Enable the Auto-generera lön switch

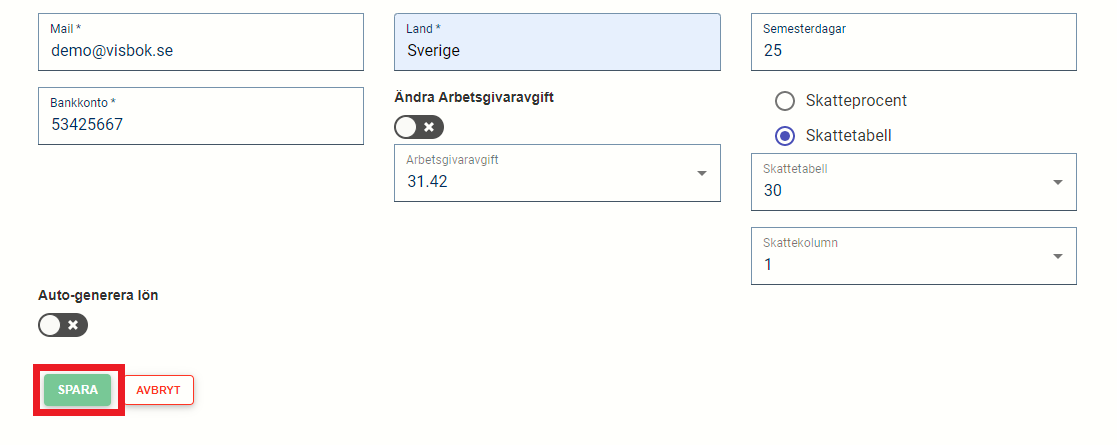coord(63,325)
